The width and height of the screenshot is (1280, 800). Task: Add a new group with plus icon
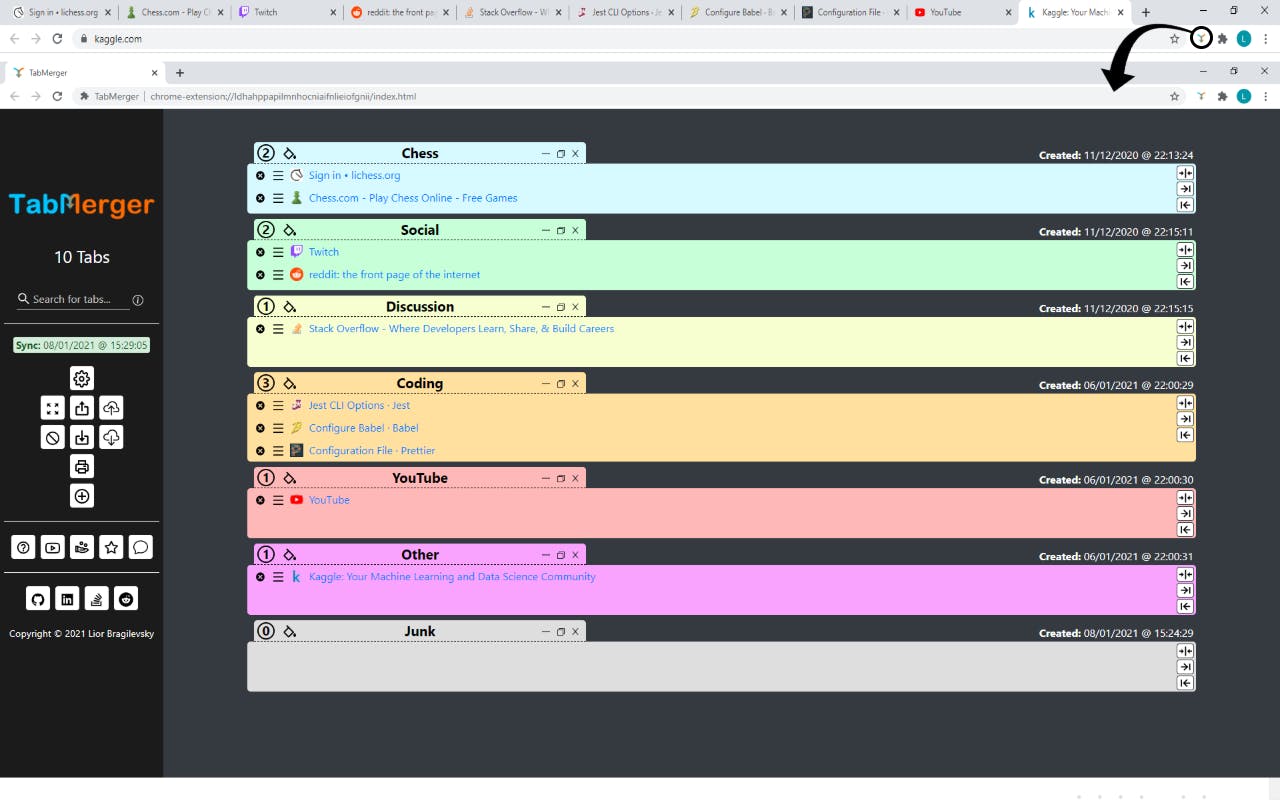tap(82, 496)
